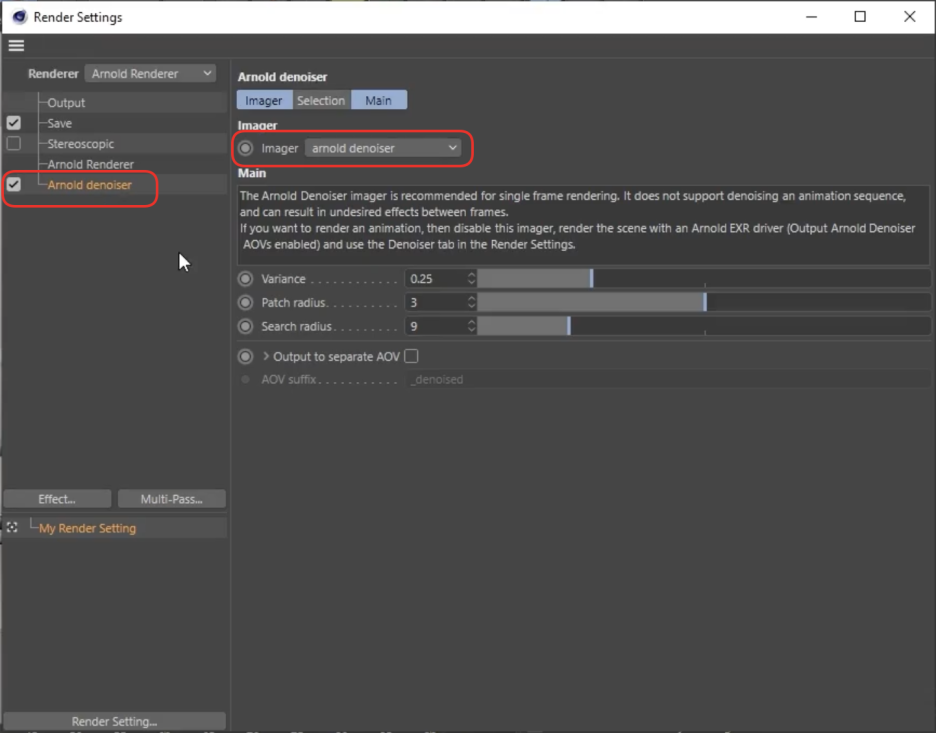Viewport: 936px width, 733px height.
Task: Select Arnold Renderer in the settings tree
Action: tap(91, 164)
